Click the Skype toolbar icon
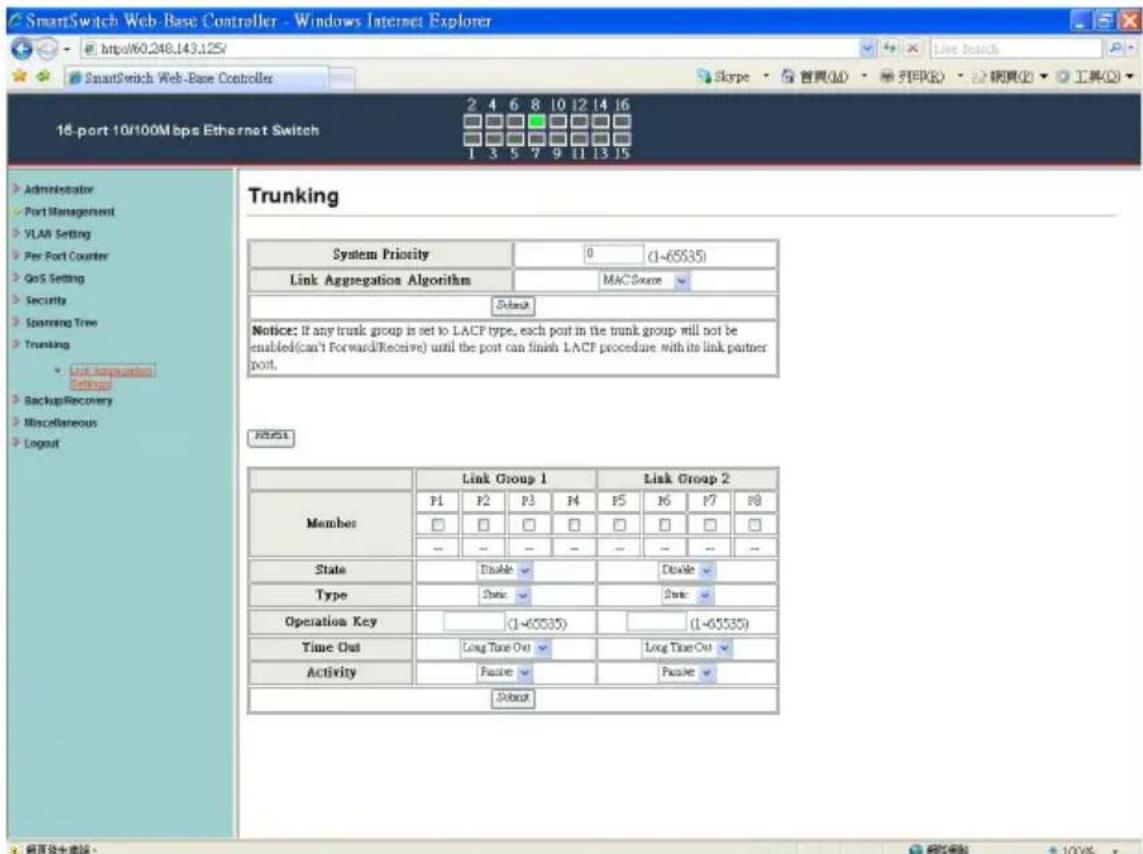The image size is (1143, 854). [x=704, y=76]
